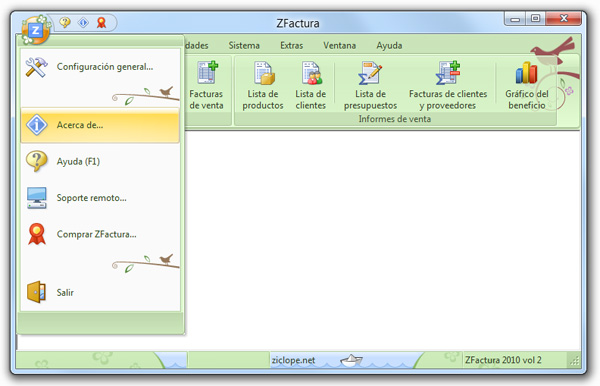Close the ZFactura window

[x=564, y=18]
